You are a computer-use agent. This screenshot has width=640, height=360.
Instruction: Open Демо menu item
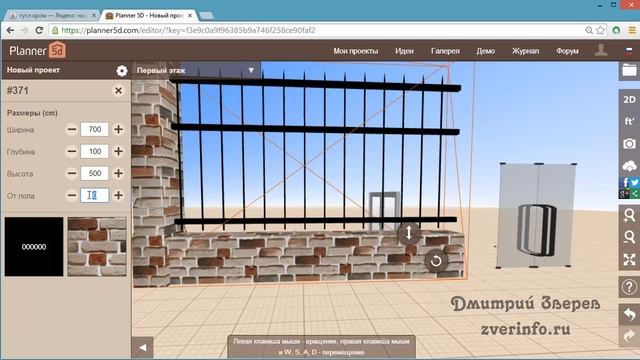pos(485,51)
